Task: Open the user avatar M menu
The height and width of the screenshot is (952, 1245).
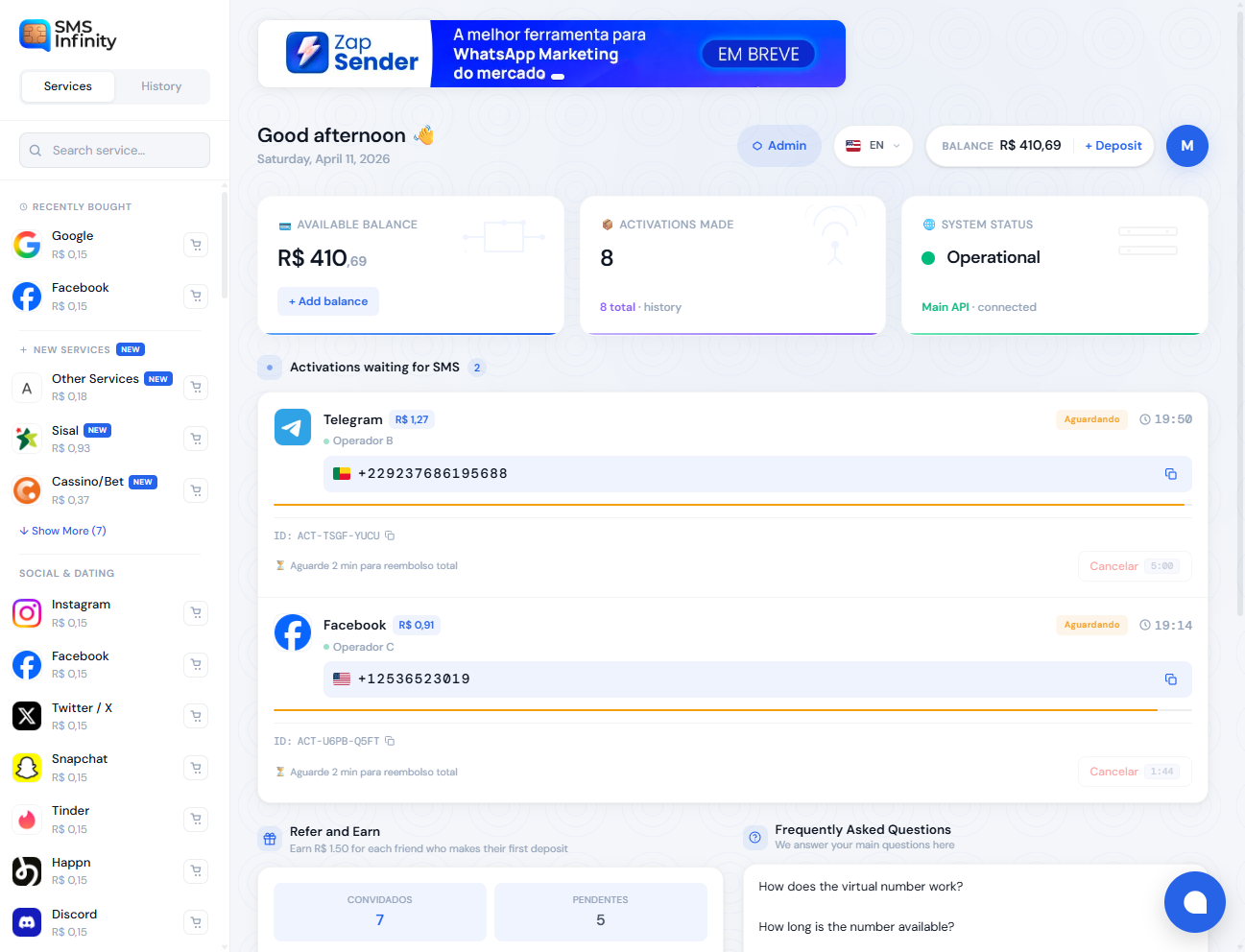Action: [1187, 146]
